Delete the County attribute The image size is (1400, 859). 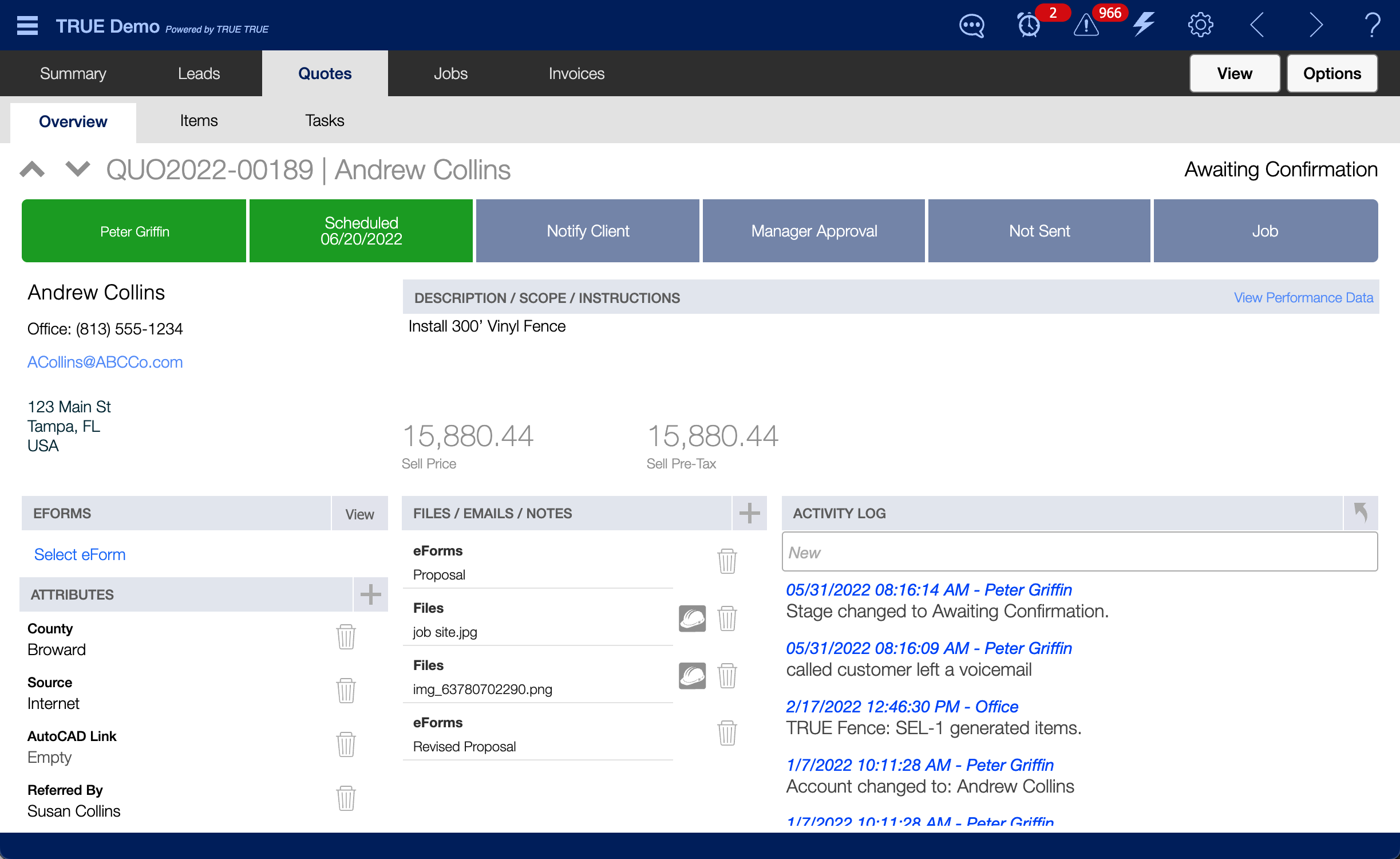point(346,637)
